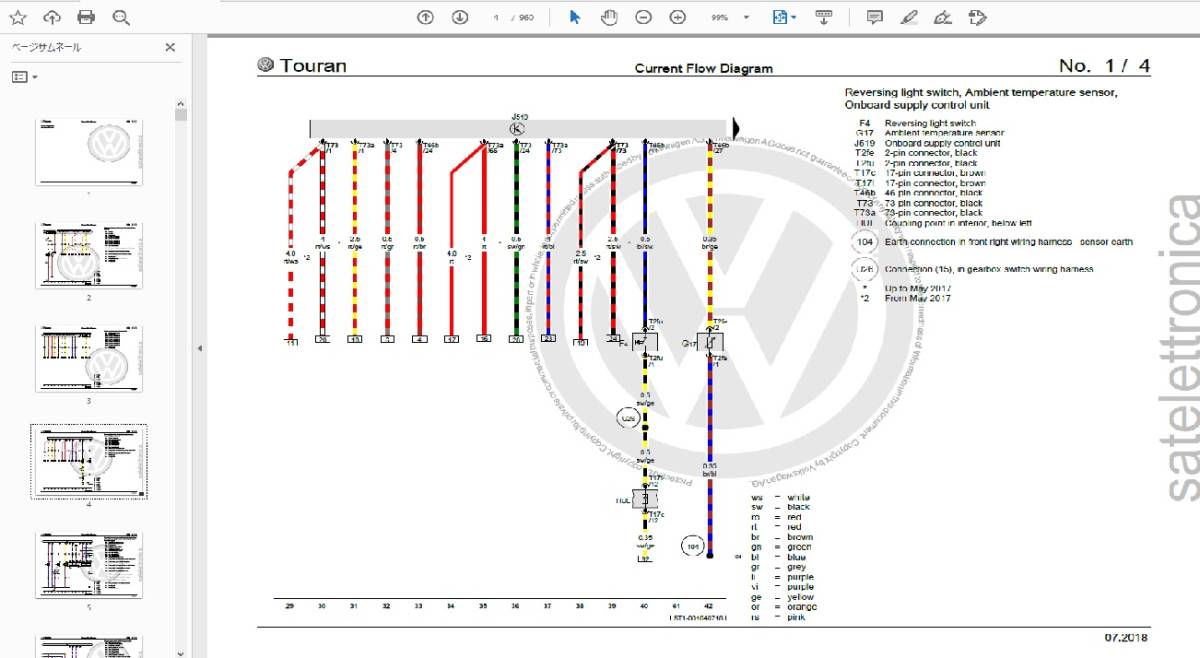Click the ページサムネール panel title
The height and width of the screenshot is (658, 1200).
(47, 47)
